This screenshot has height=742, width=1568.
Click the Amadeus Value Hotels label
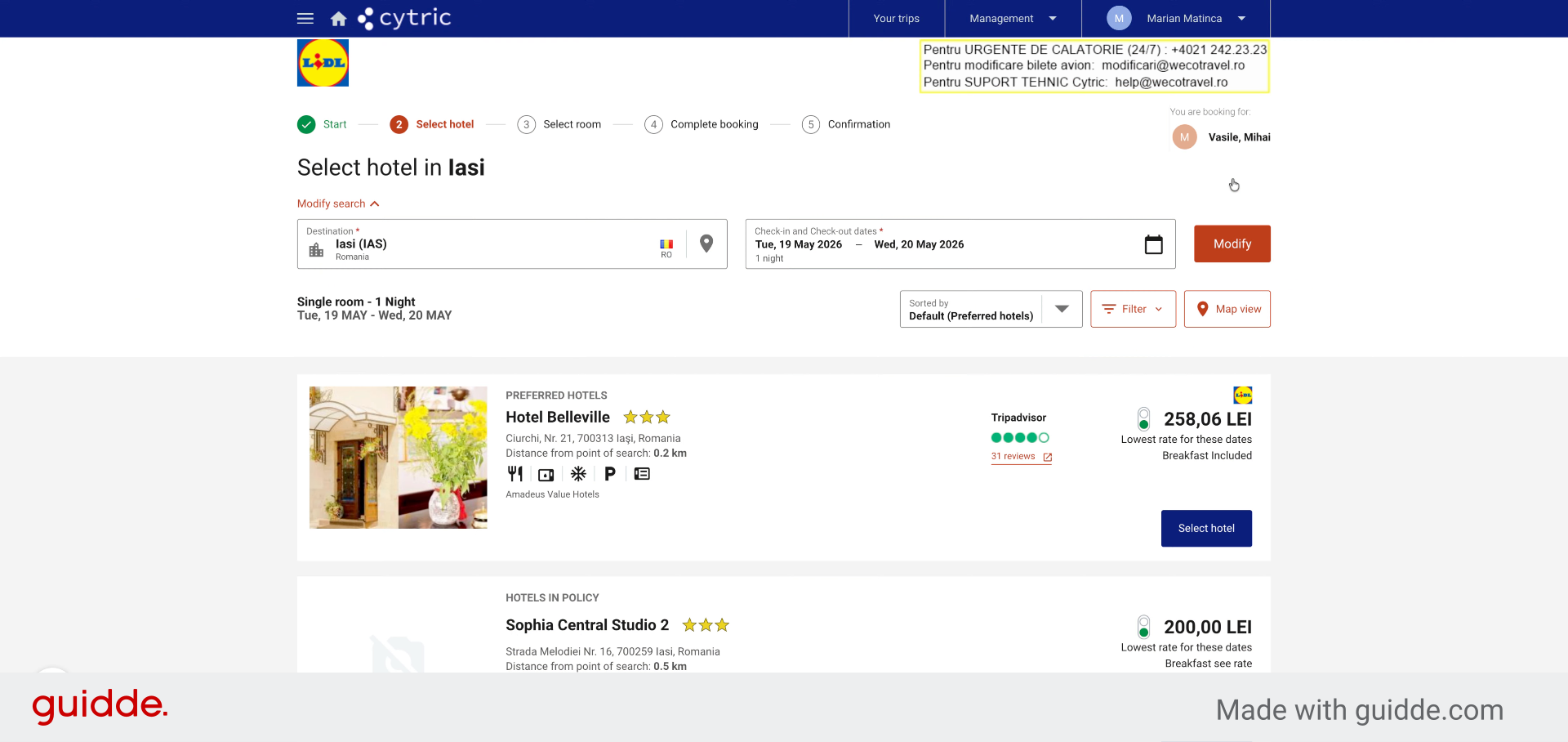click(x=552, y=494)
